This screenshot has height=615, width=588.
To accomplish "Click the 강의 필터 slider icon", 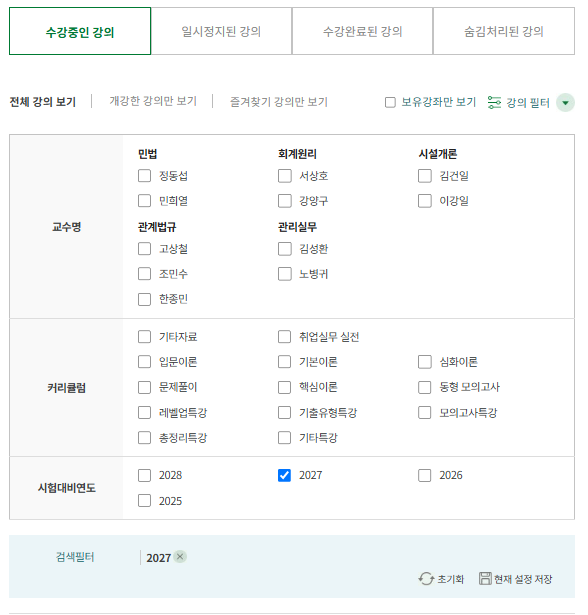I will [494, 103].
